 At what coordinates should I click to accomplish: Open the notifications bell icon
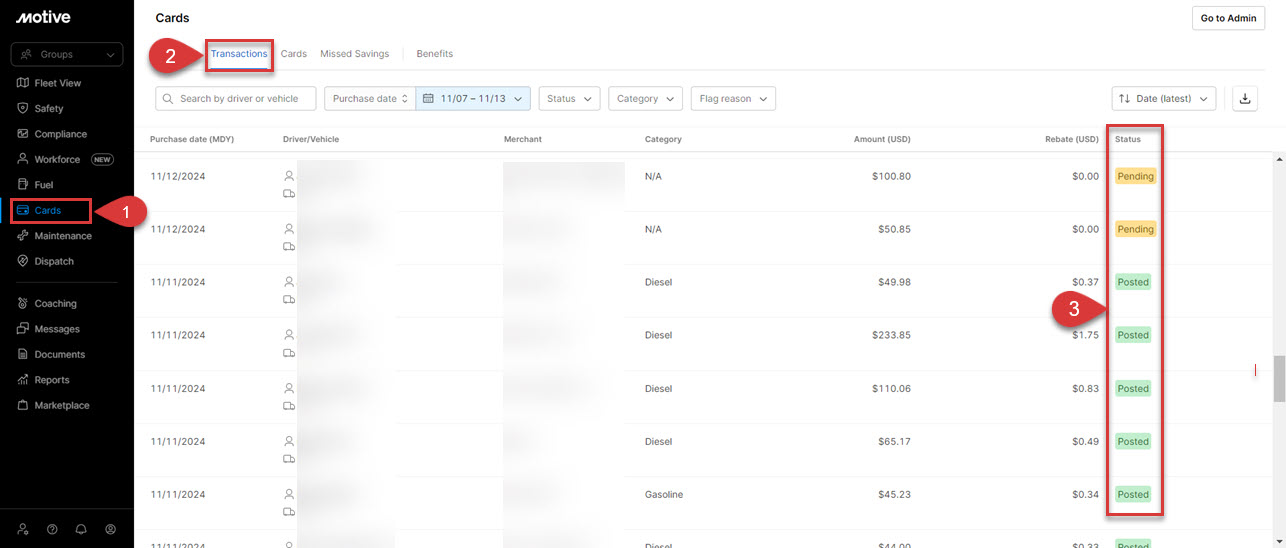[81, 529]
